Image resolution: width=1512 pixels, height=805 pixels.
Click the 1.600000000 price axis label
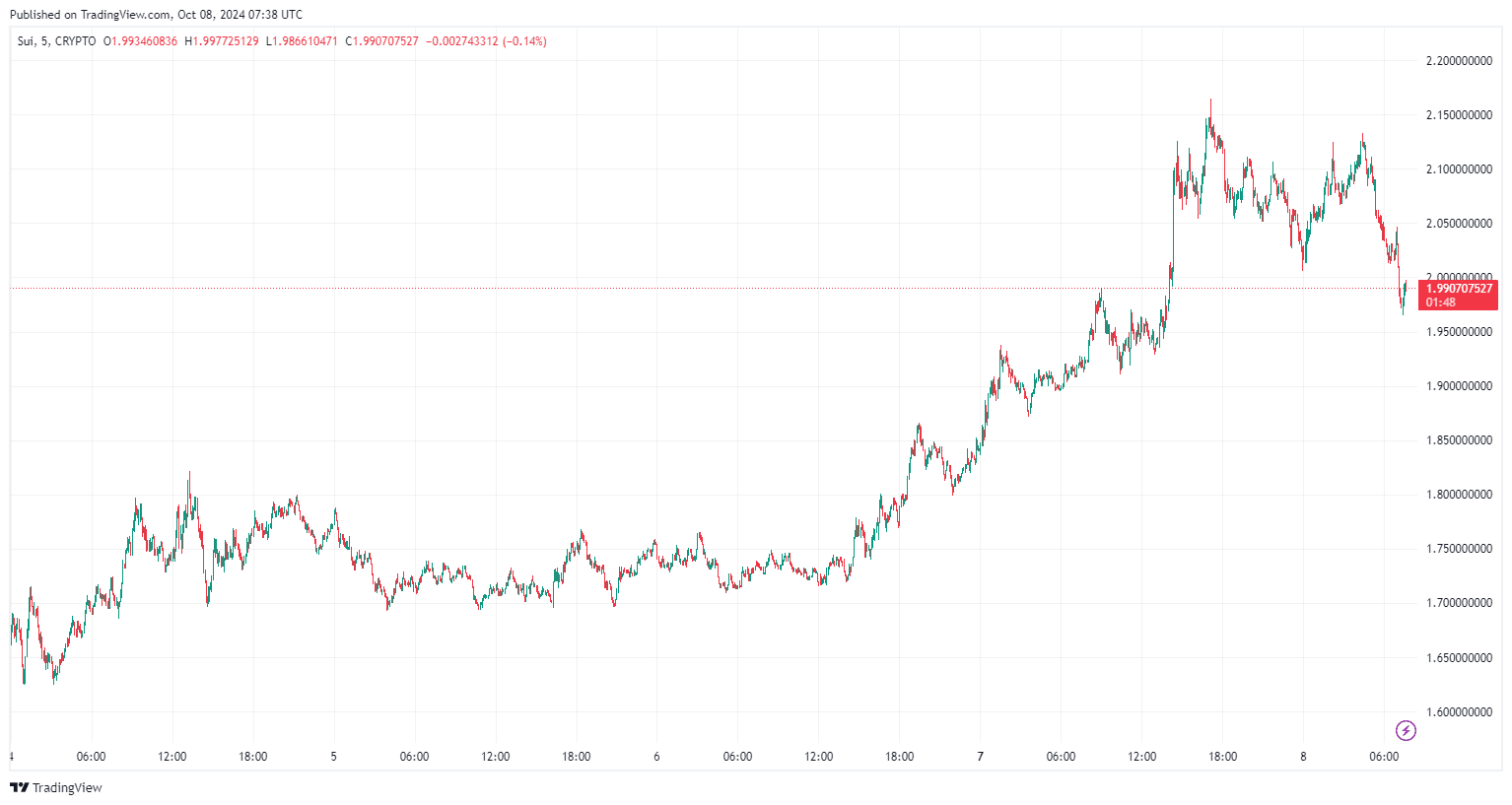tap(1459, 711)
